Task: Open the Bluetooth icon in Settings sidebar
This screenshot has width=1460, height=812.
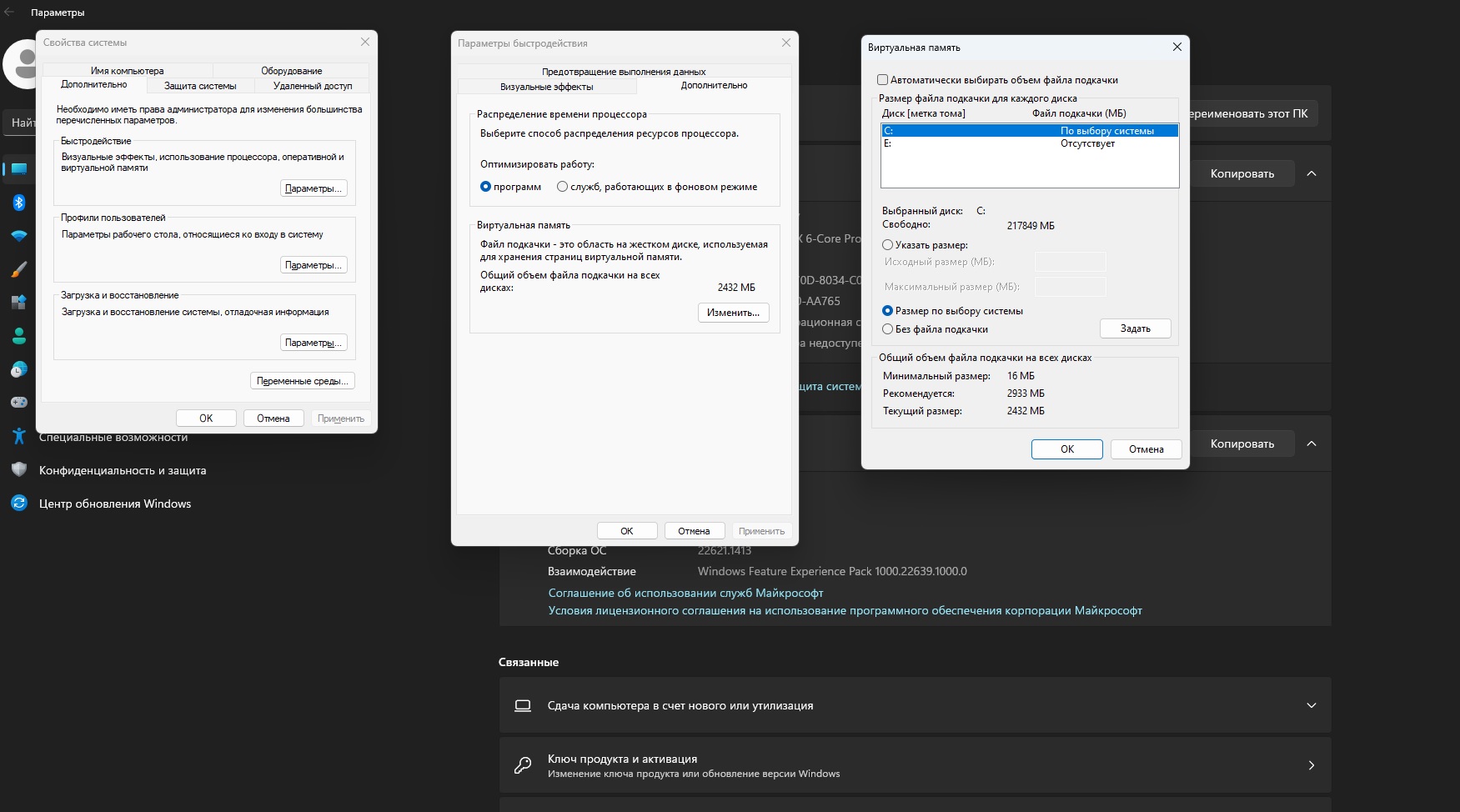Action: pos(19,203)
